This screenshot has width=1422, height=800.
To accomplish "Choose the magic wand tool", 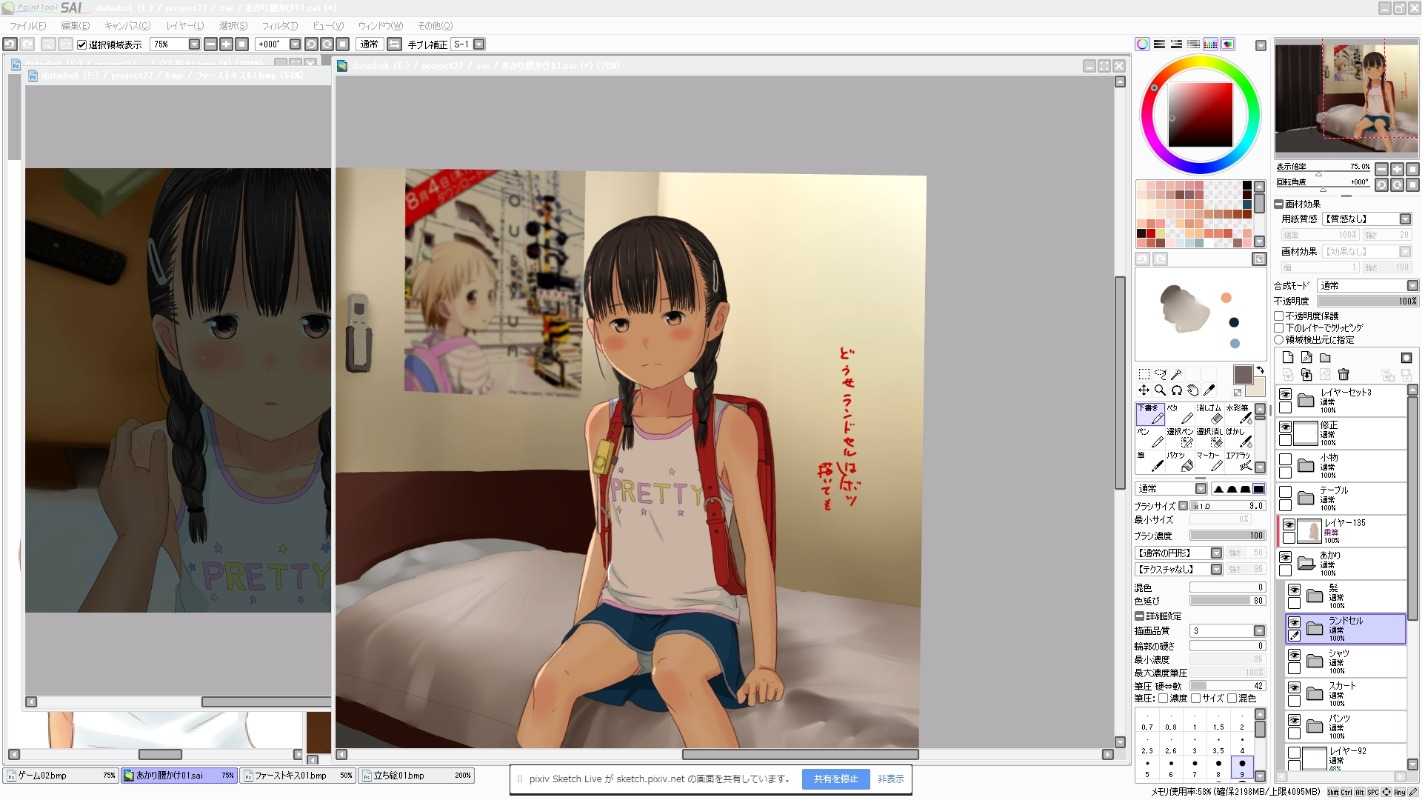I will click(1176, 374).
